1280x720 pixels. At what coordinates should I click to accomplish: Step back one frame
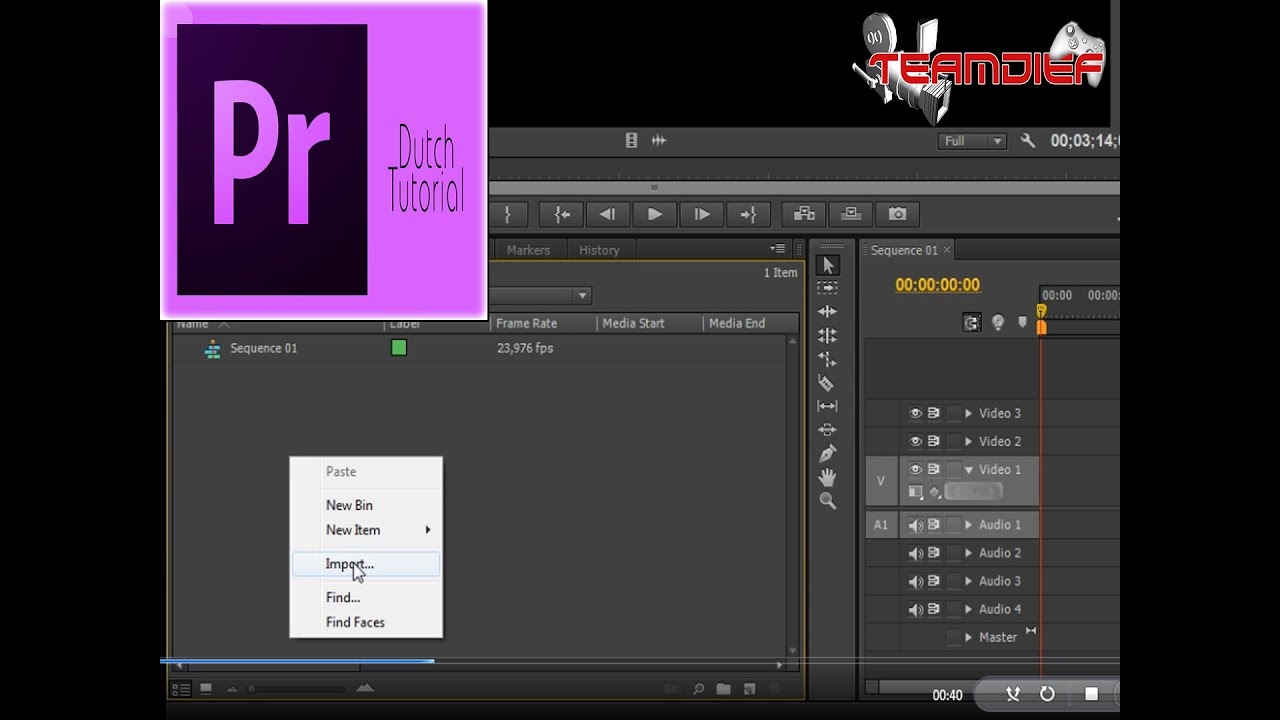coord(607,214)
